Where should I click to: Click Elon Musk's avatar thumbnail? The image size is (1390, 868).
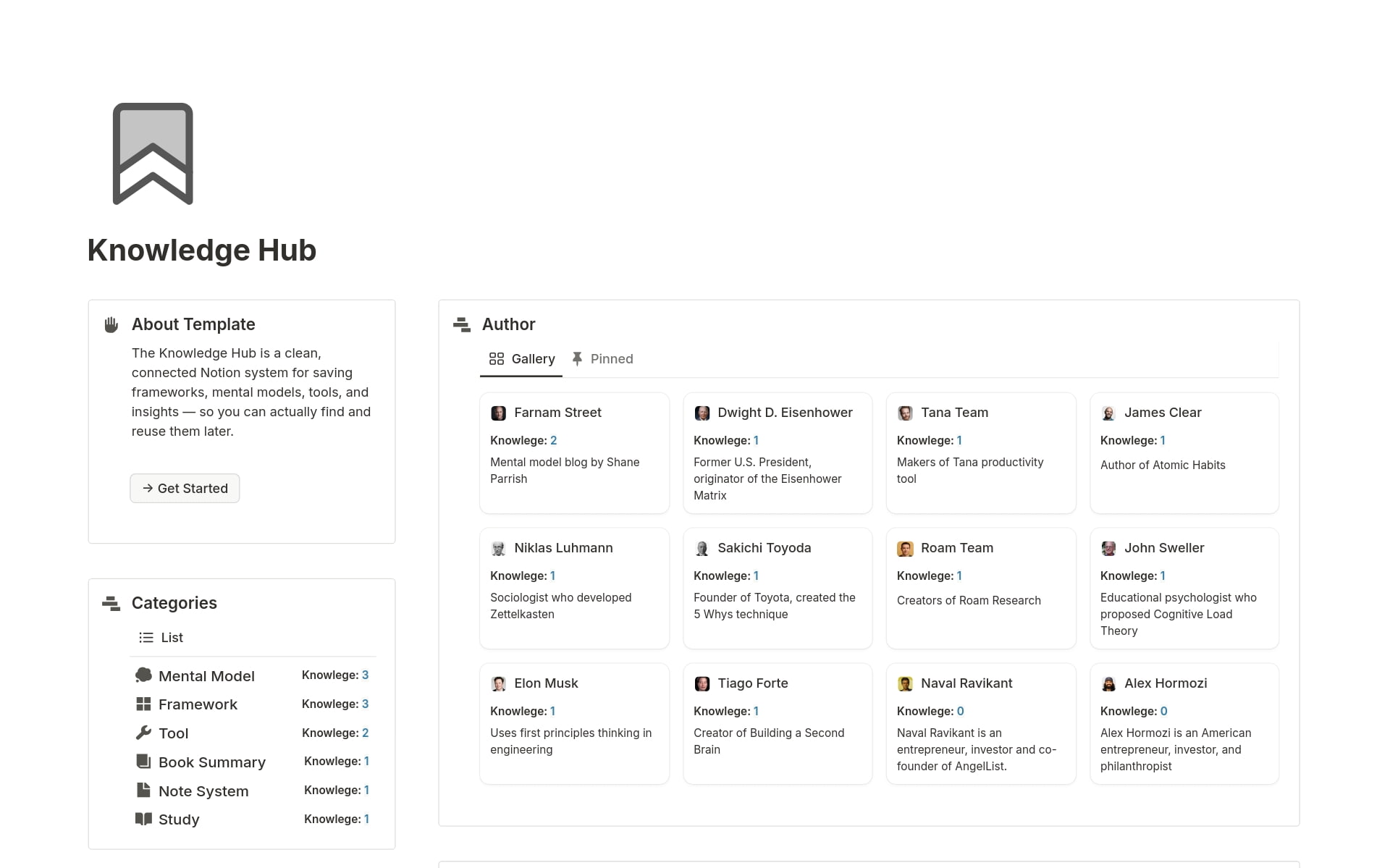(x=499, y=683)
